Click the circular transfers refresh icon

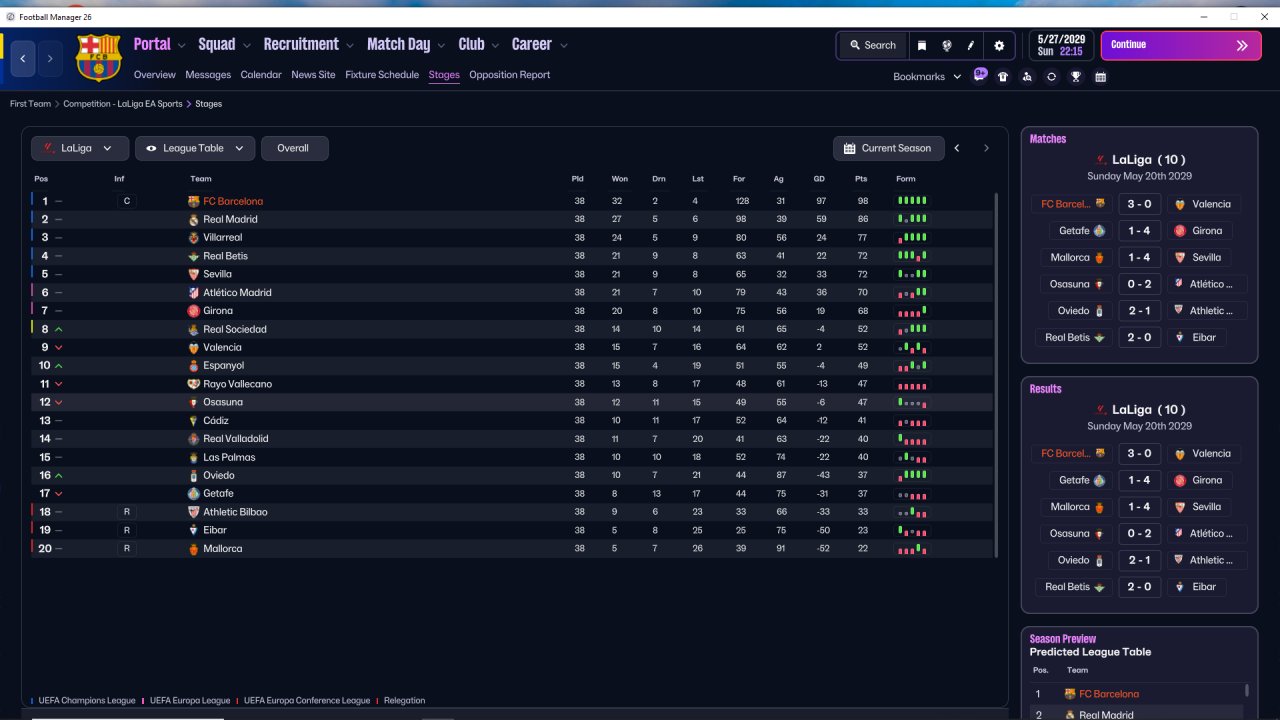[1051, 77]
